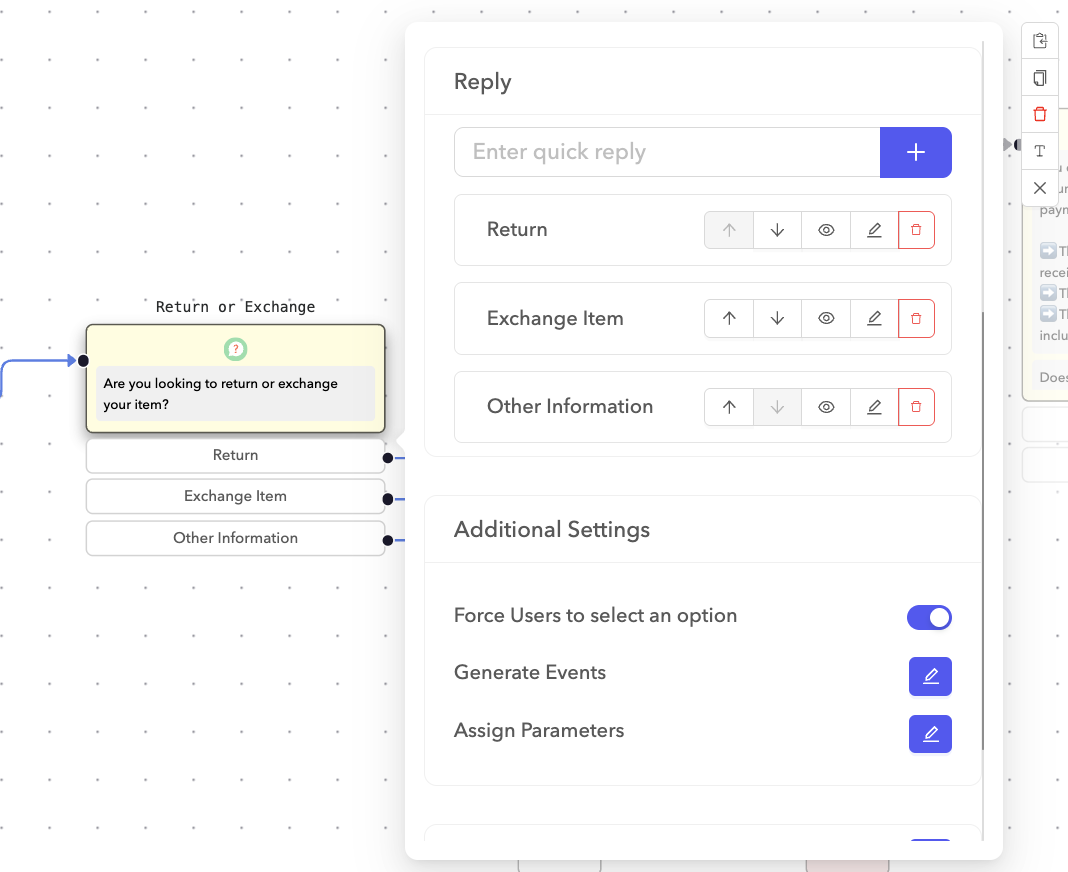1068x872 pixels.
Task: Click the Enter quick reply input field
Action: coord(666,152)
